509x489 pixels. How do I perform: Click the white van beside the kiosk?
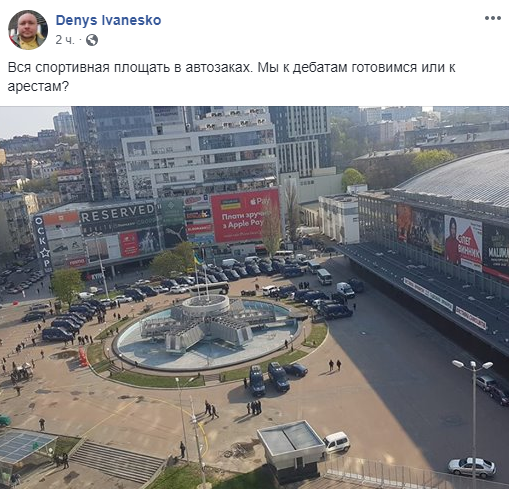336,442
